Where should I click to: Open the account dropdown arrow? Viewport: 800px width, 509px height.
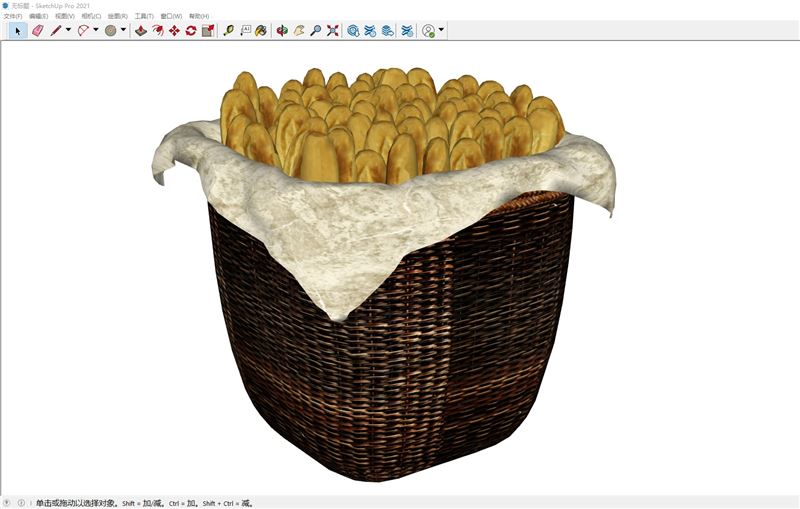tap(441, 30)
